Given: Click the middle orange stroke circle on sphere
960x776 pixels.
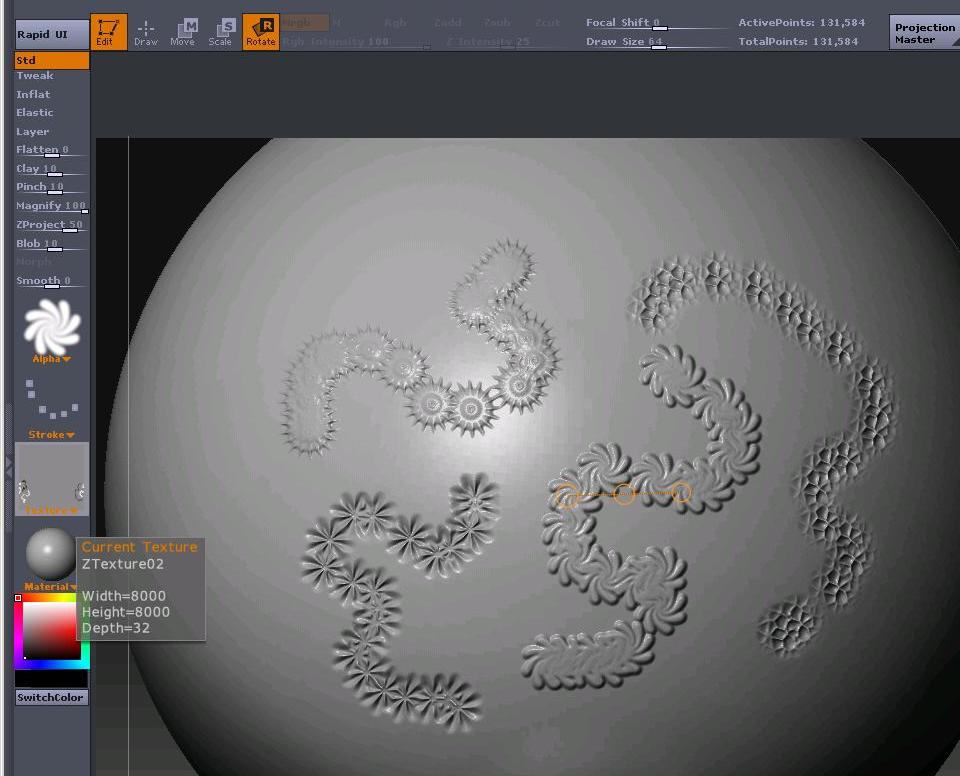Looking at the screenshot, I should pos(624,494).
